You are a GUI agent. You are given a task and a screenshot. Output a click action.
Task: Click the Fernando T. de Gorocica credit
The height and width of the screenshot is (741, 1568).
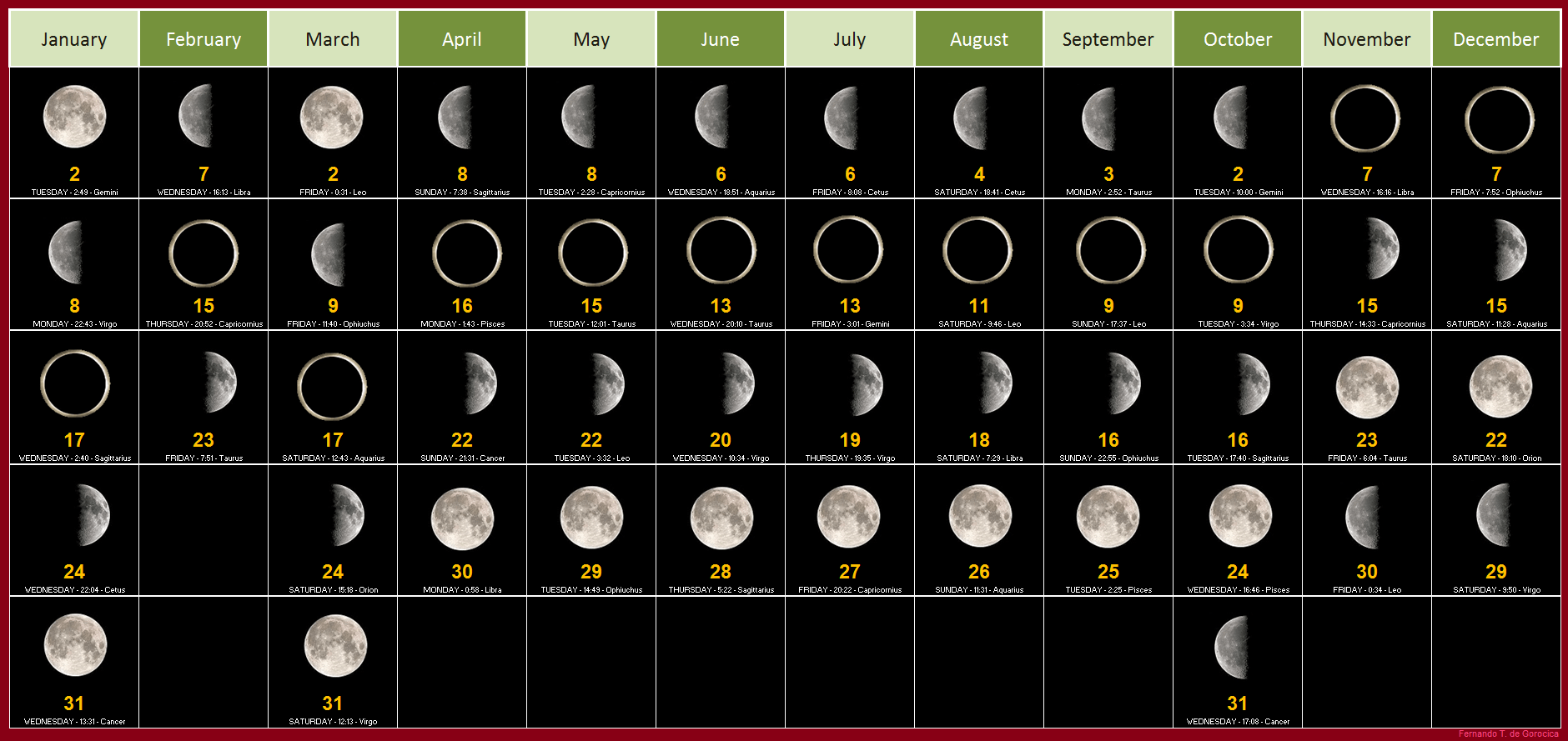click(1508, 734)
